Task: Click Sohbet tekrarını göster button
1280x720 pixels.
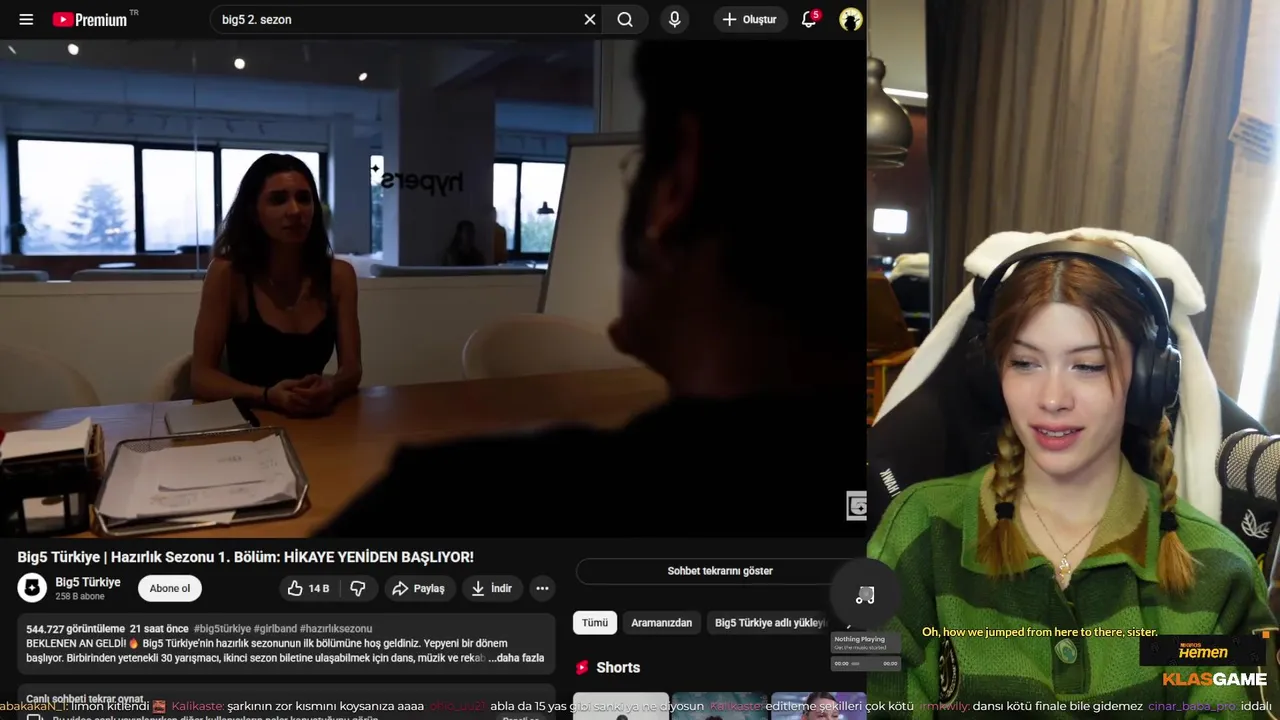Action: click(x=720, y=571)
